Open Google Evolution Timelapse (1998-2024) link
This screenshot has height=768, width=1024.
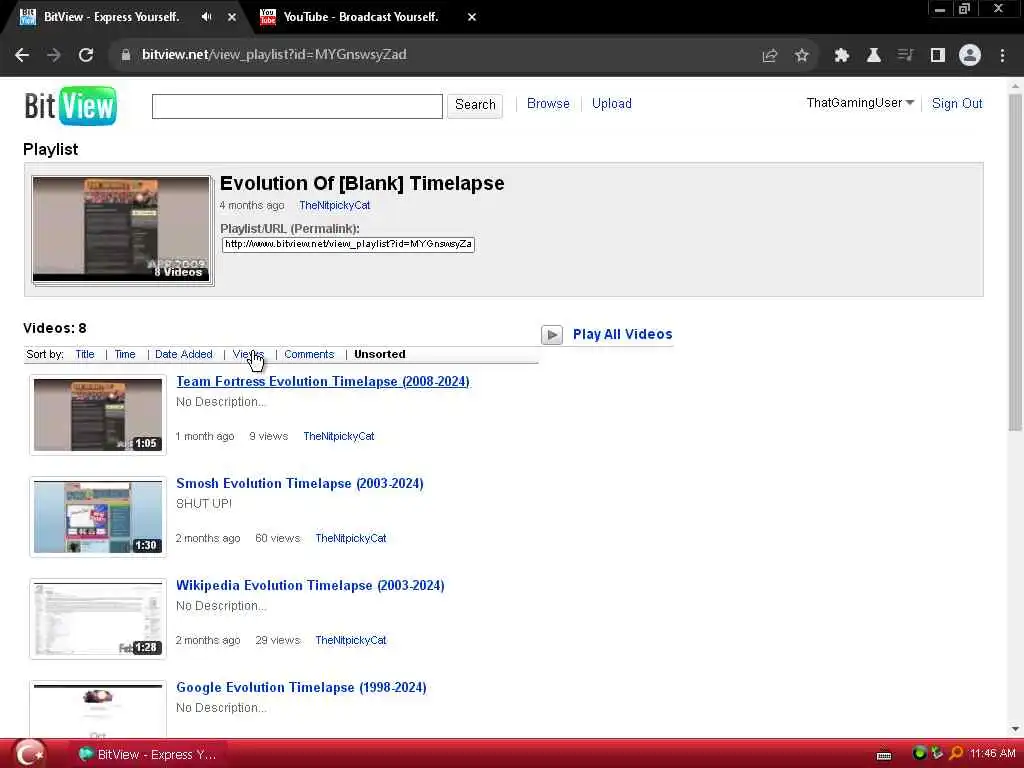point(301,687)
